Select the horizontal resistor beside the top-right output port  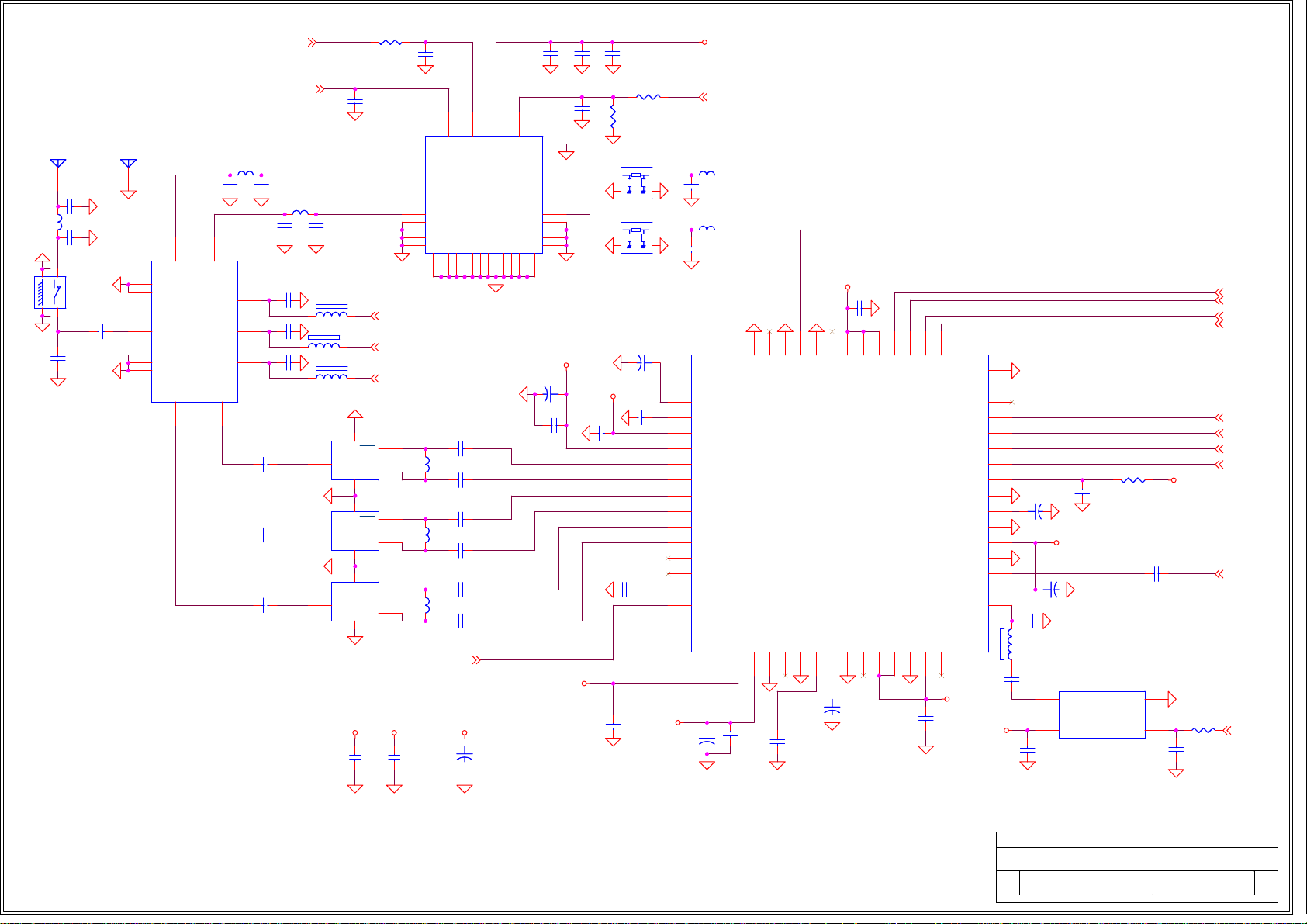(x=648, y=97)
